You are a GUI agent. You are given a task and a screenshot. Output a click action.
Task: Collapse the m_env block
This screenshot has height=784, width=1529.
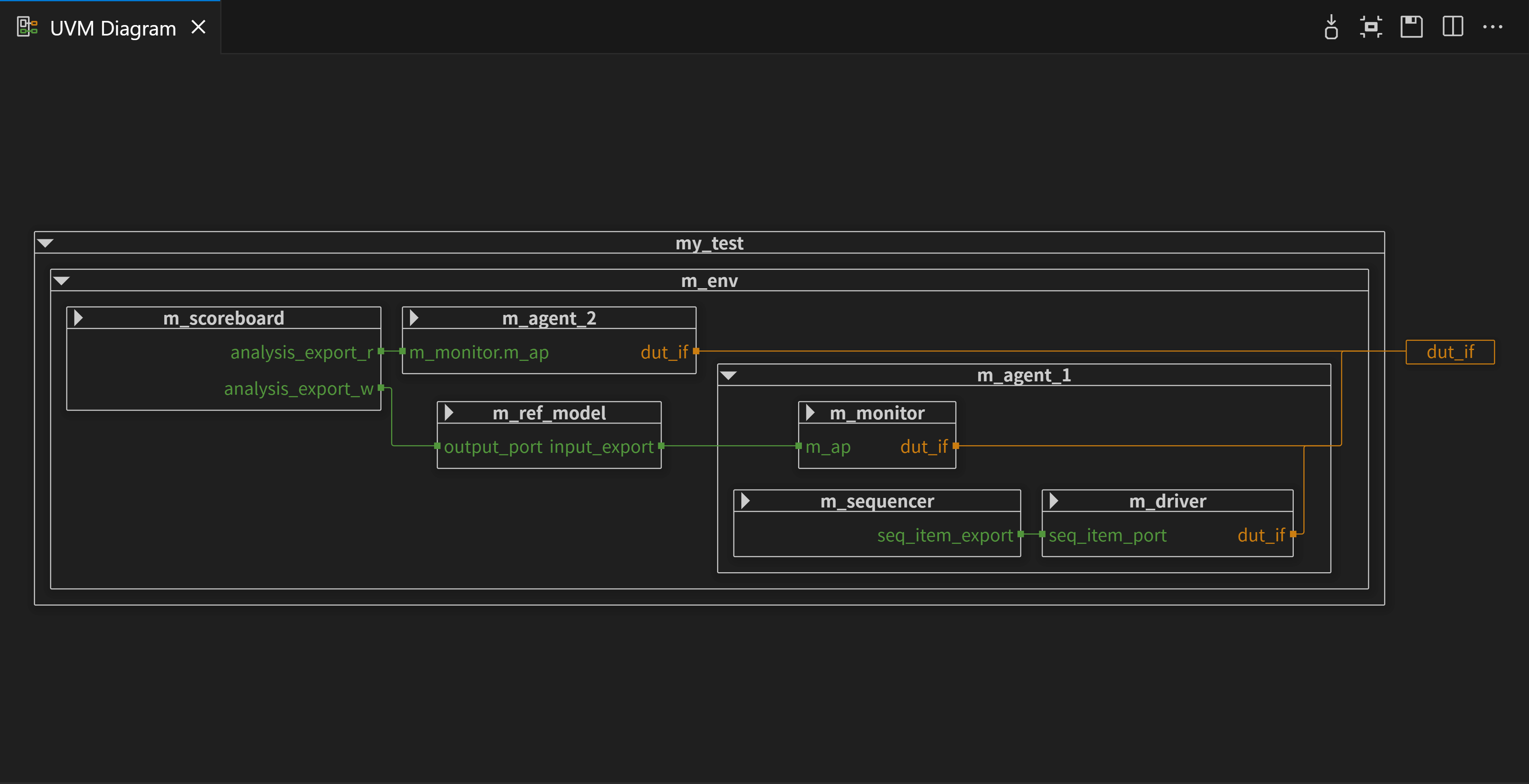point(62,281)
